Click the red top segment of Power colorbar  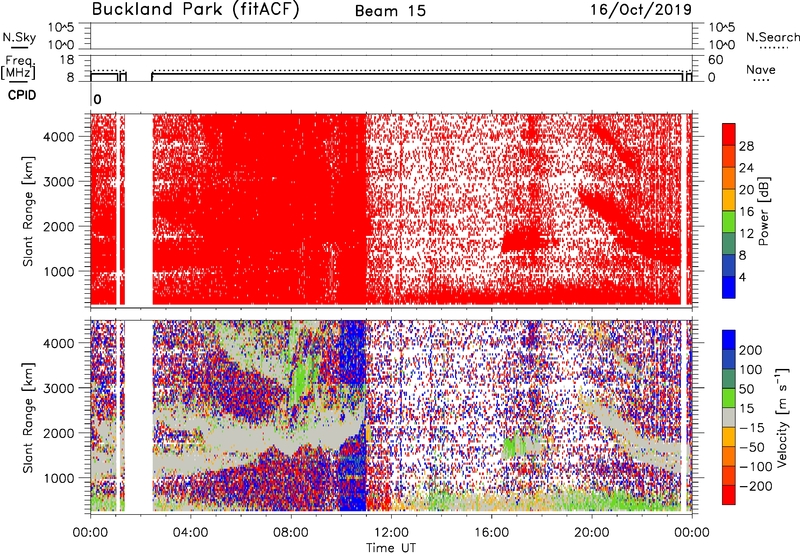point(729,134)
